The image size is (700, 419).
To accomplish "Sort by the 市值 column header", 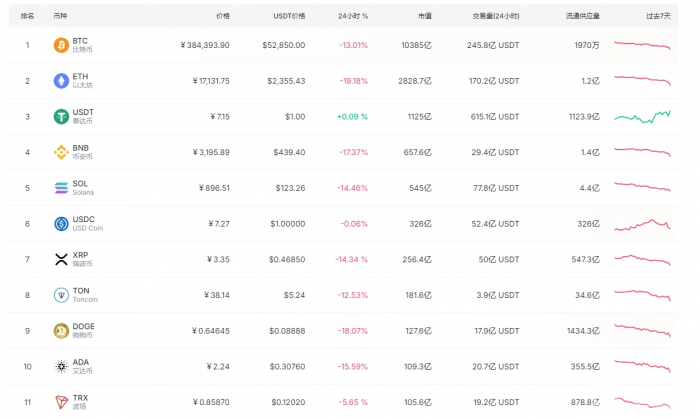I will coord(425,16).
